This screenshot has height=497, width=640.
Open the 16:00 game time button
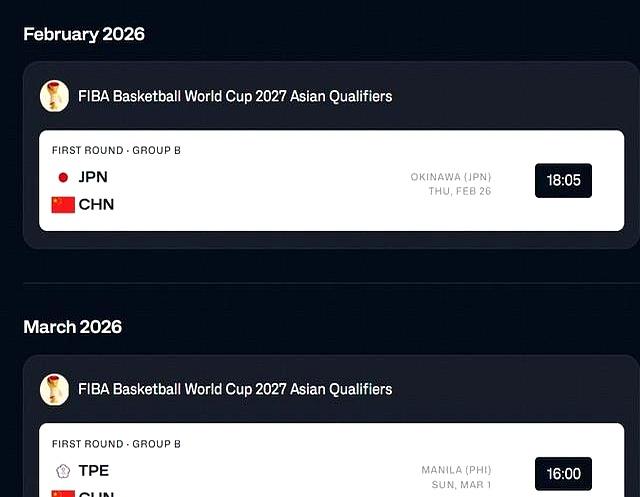click(563, 473)
